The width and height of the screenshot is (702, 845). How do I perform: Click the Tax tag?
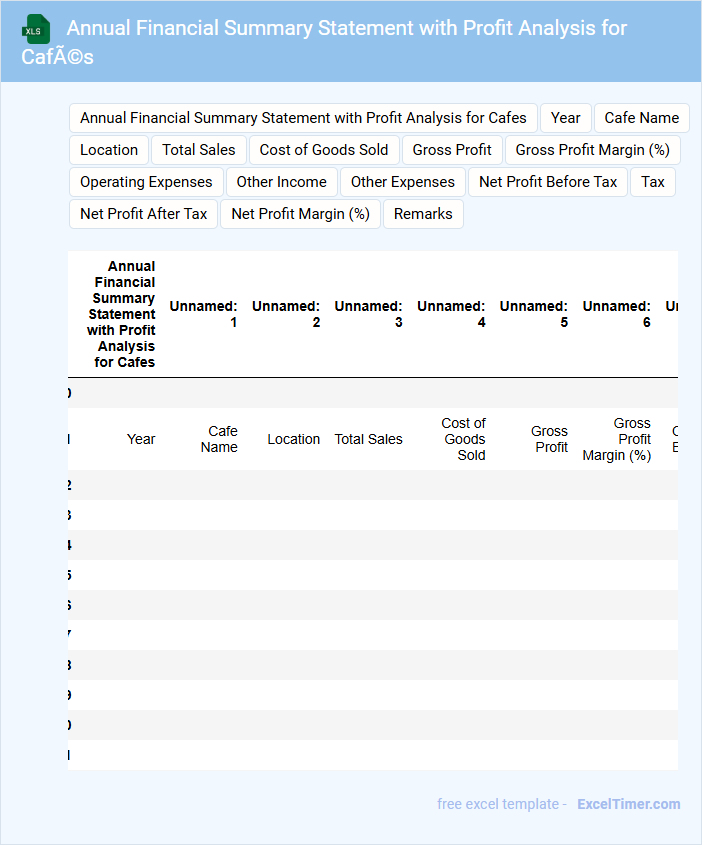tap(653, 182)
